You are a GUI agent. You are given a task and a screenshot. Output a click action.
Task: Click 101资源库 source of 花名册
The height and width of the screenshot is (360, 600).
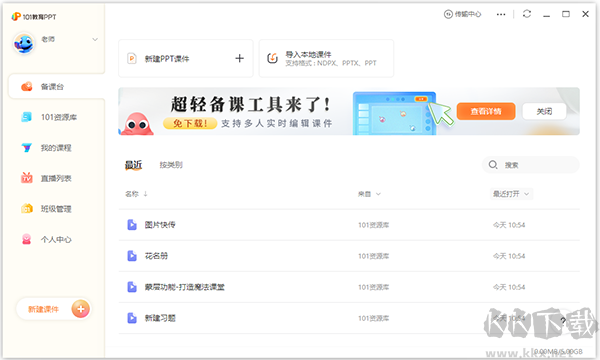tap(373, 256)
